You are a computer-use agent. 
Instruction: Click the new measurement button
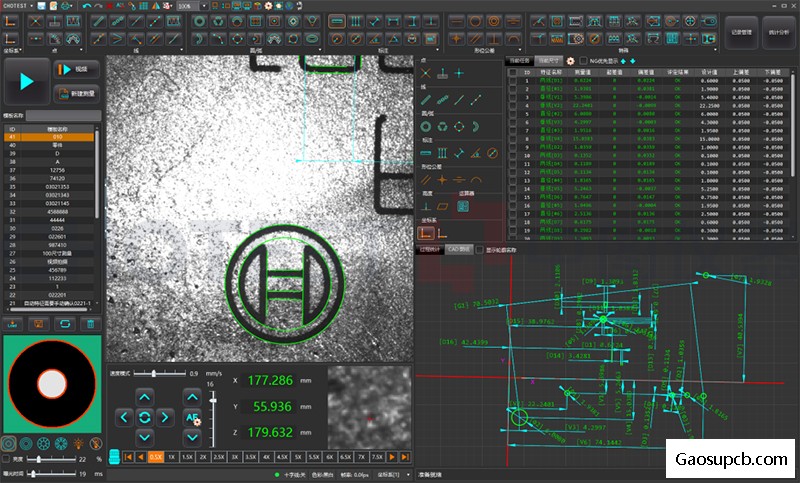(76, 93)
